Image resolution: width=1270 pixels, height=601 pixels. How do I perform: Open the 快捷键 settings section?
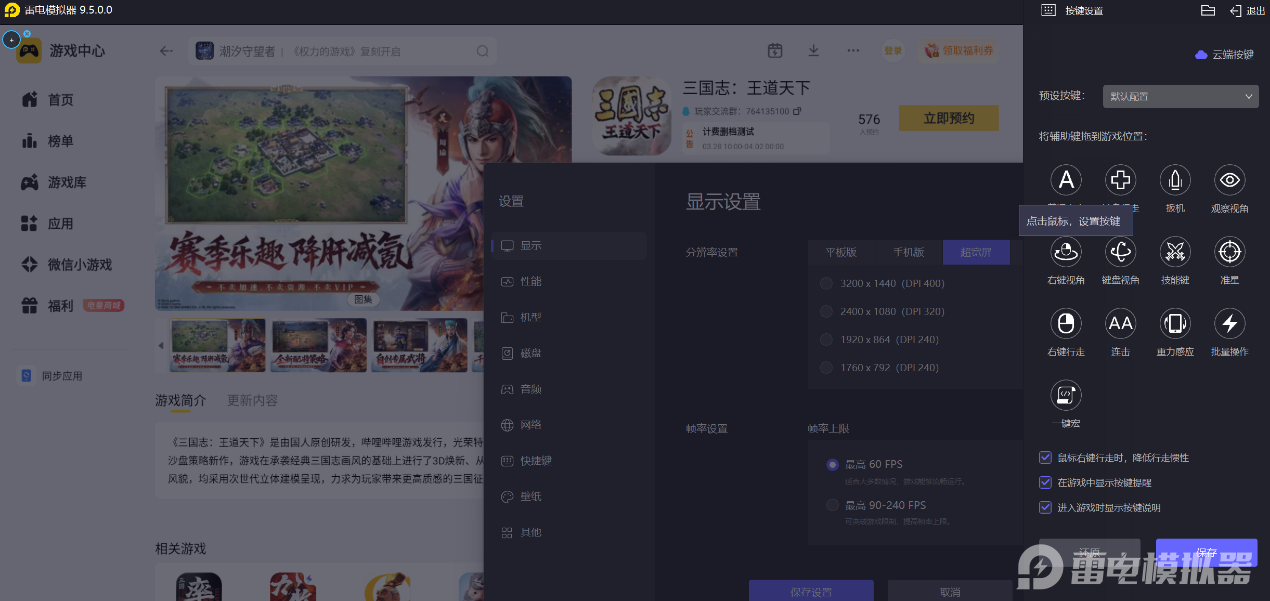point(535,461)
